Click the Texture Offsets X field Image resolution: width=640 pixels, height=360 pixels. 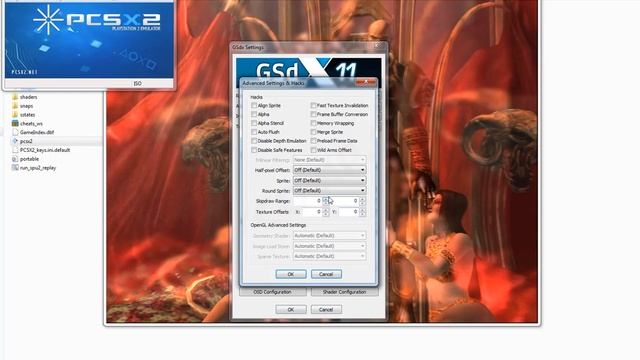(312, 212)
